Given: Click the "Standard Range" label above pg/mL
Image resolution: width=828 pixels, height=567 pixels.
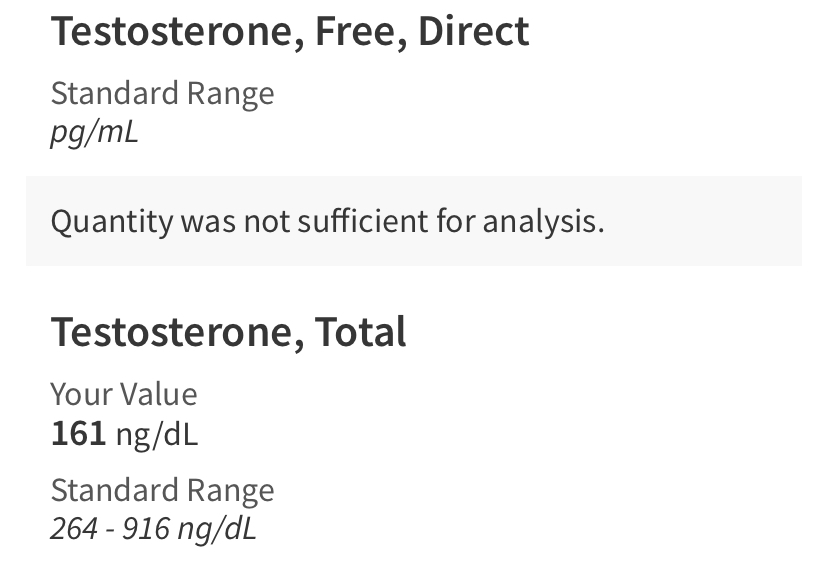Looking at the screenshot, I should [162, 93].
